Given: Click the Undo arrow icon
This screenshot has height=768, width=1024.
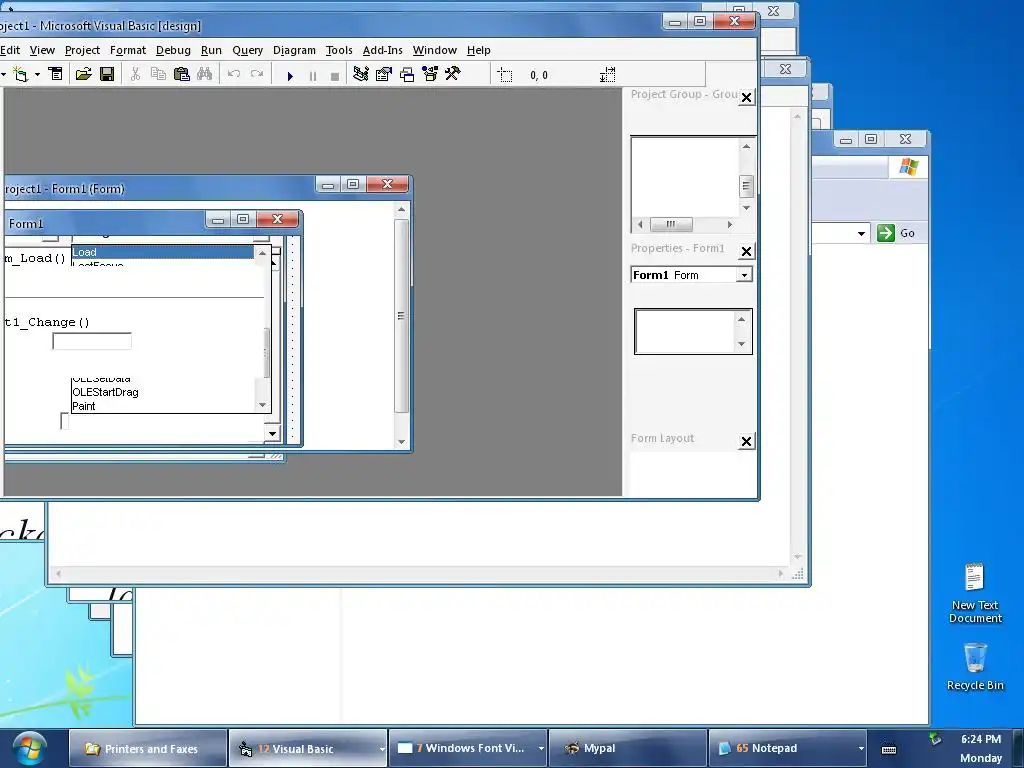Looking at the screenshot, I should 234,74.
